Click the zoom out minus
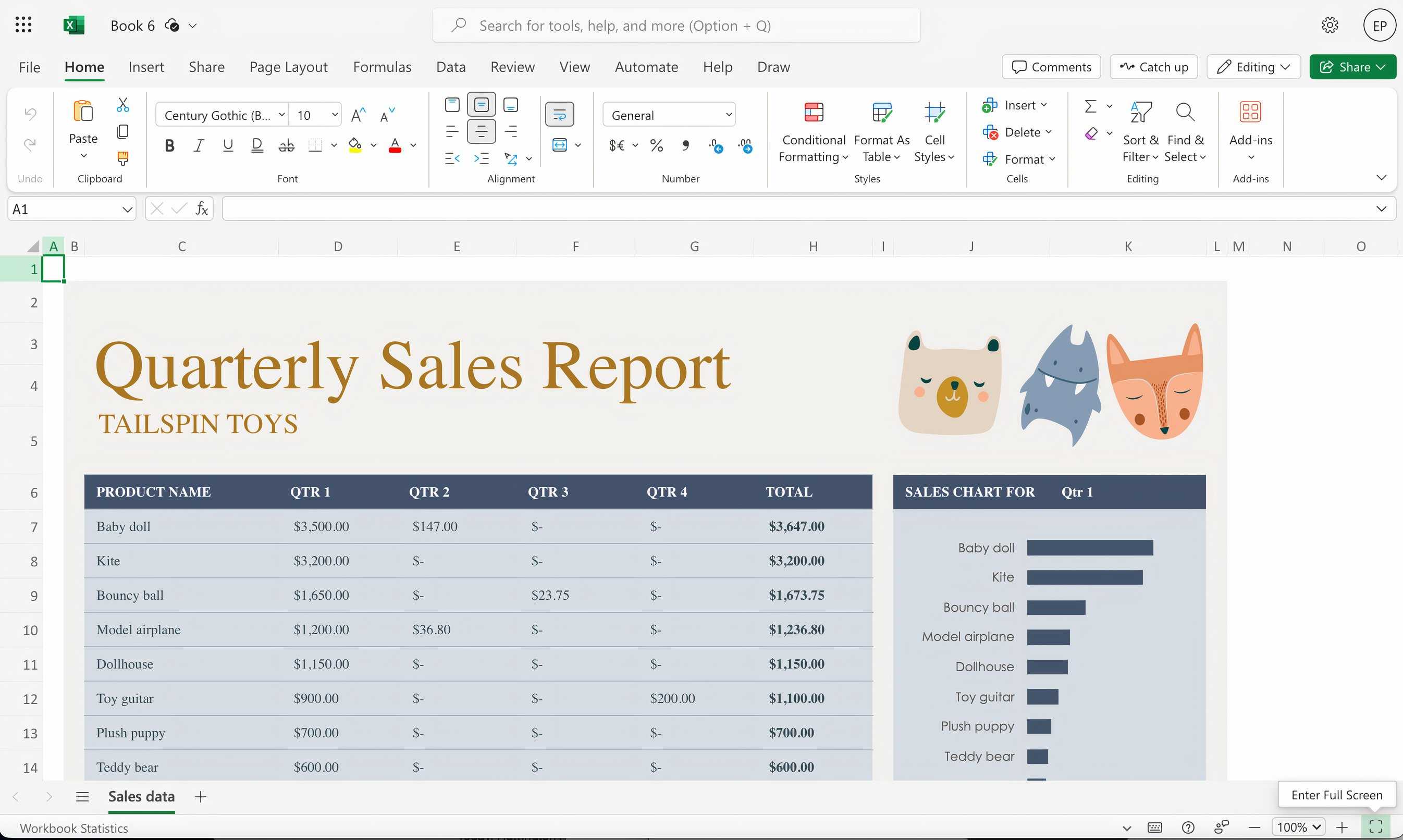Viewport: 1403px width, 840px height. pos(1254,827)
